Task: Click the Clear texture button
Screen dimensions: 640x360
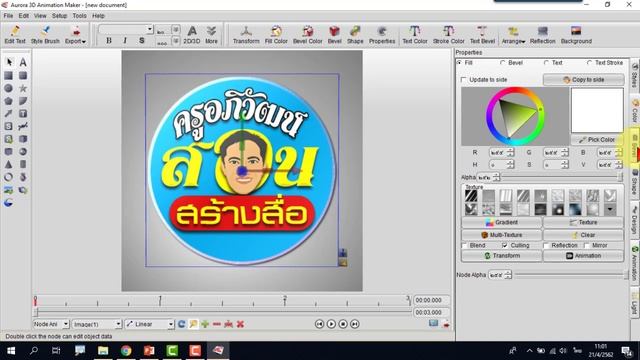Action: pos(583,235)
